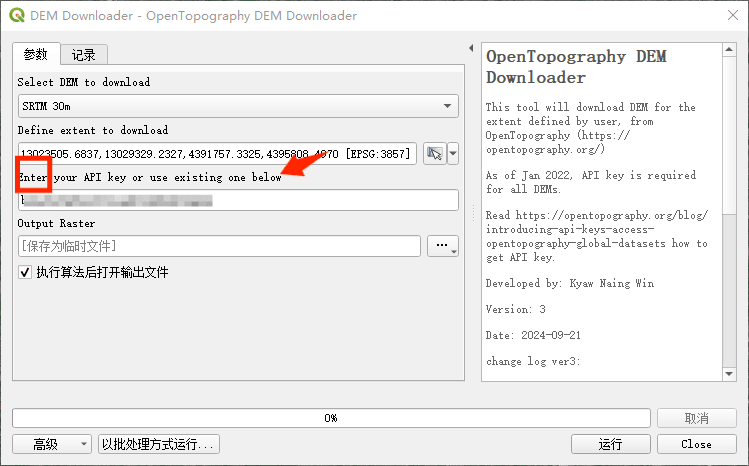This screenshot has width=749, height=466.
Task: Click the help panel scroll-down arrow
Action: (x=729, y=374)
